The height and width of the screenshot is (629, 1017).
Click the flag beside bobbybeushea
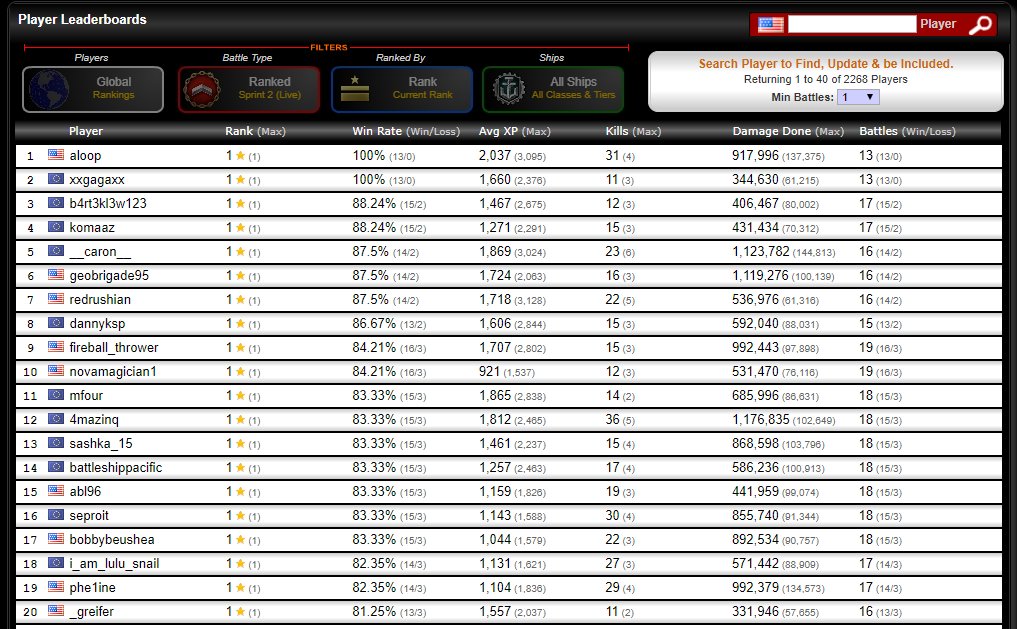point(56,539)
